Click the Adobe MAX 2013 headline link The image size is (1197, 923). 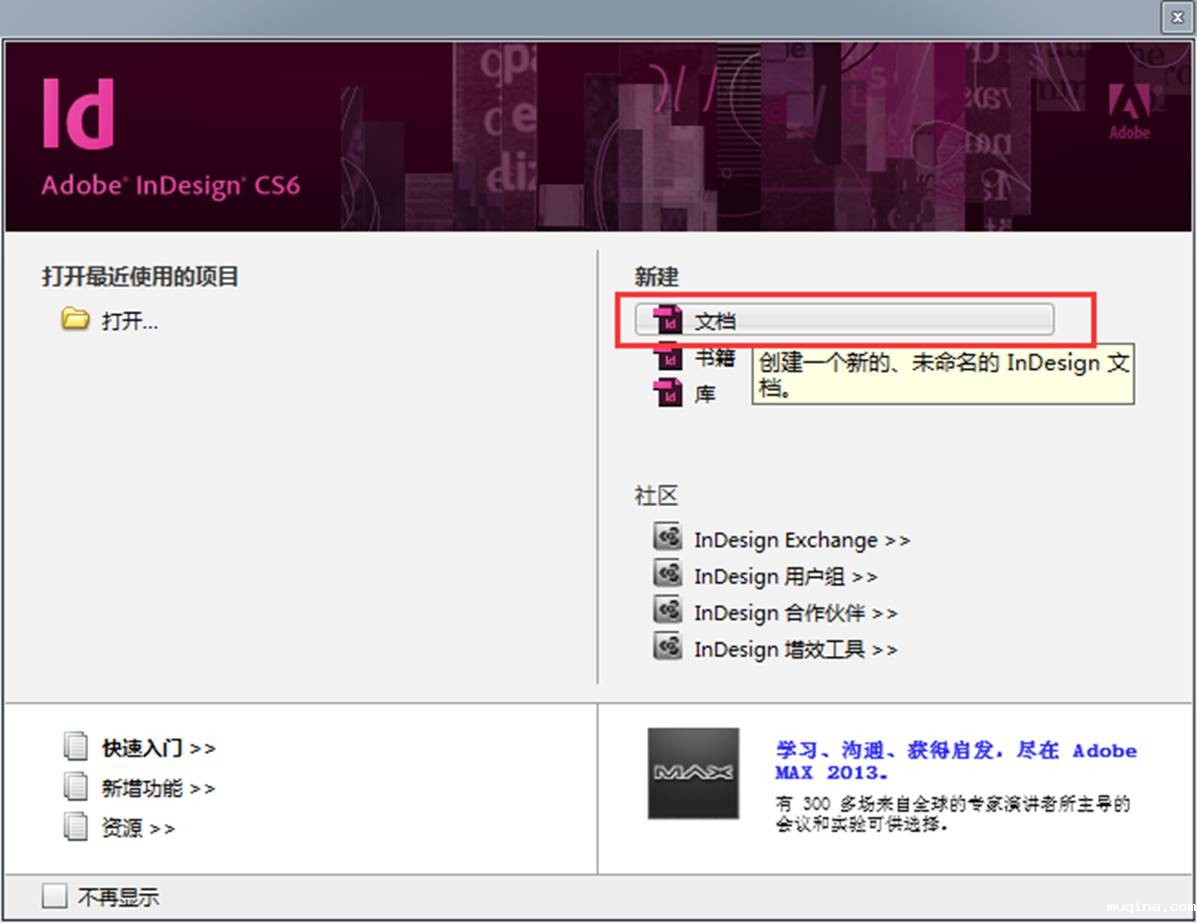pos(956,761)
